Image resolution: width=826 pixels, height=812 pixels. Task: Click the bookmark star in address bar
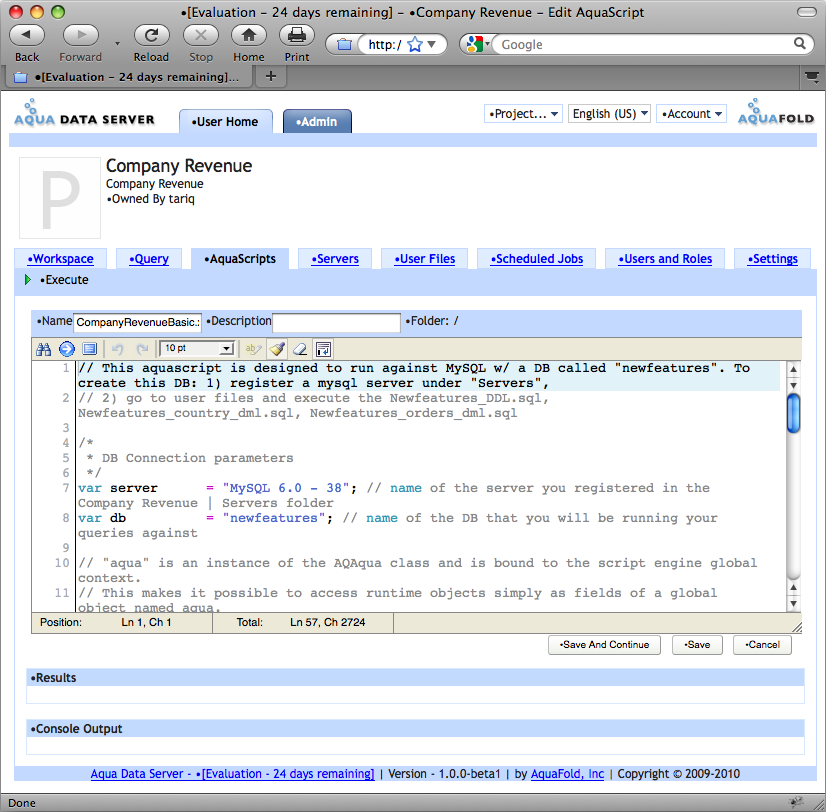415,45
